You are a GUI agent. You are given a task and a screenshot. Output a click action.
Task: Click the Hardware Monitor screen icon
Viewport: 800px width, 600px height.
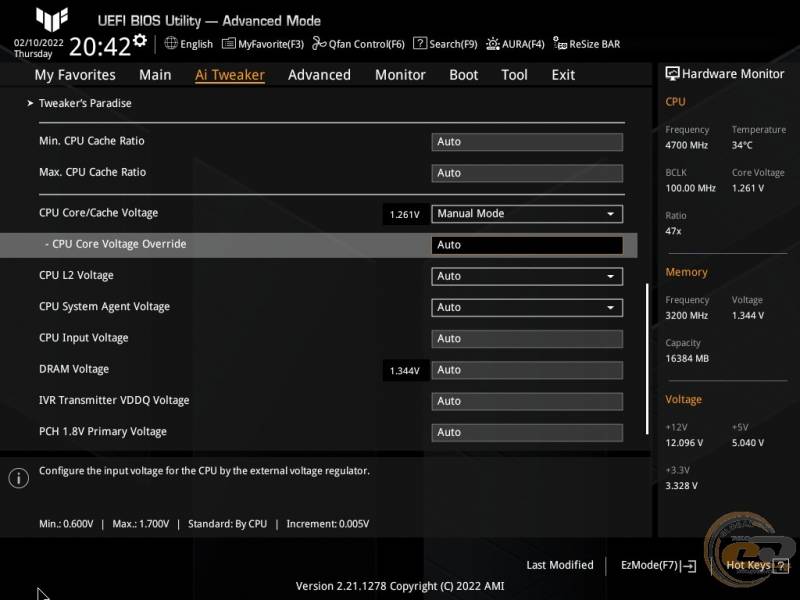click(x=672, y=74)
